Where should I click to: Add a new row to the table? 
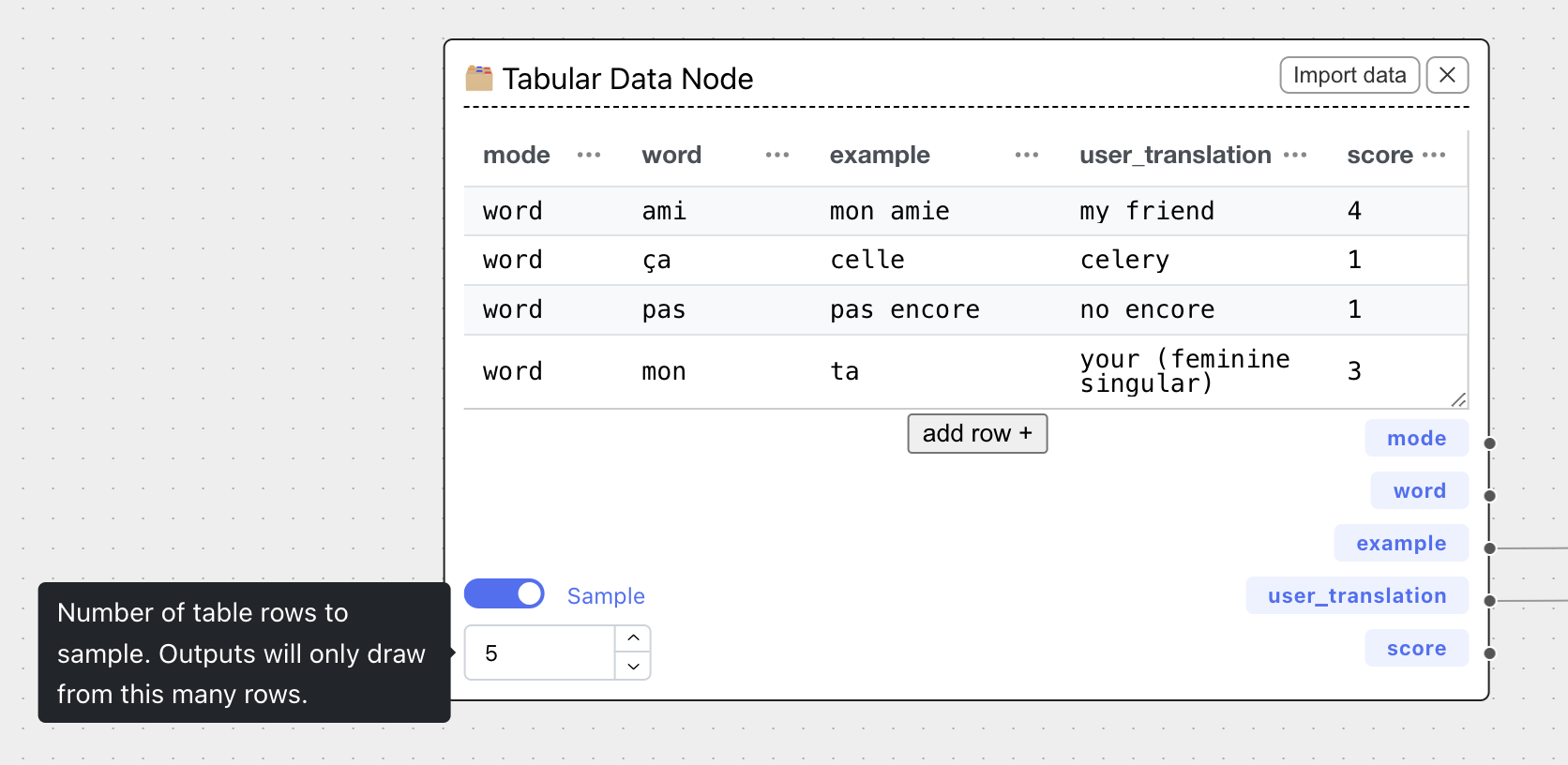click(x=977, y=434)
